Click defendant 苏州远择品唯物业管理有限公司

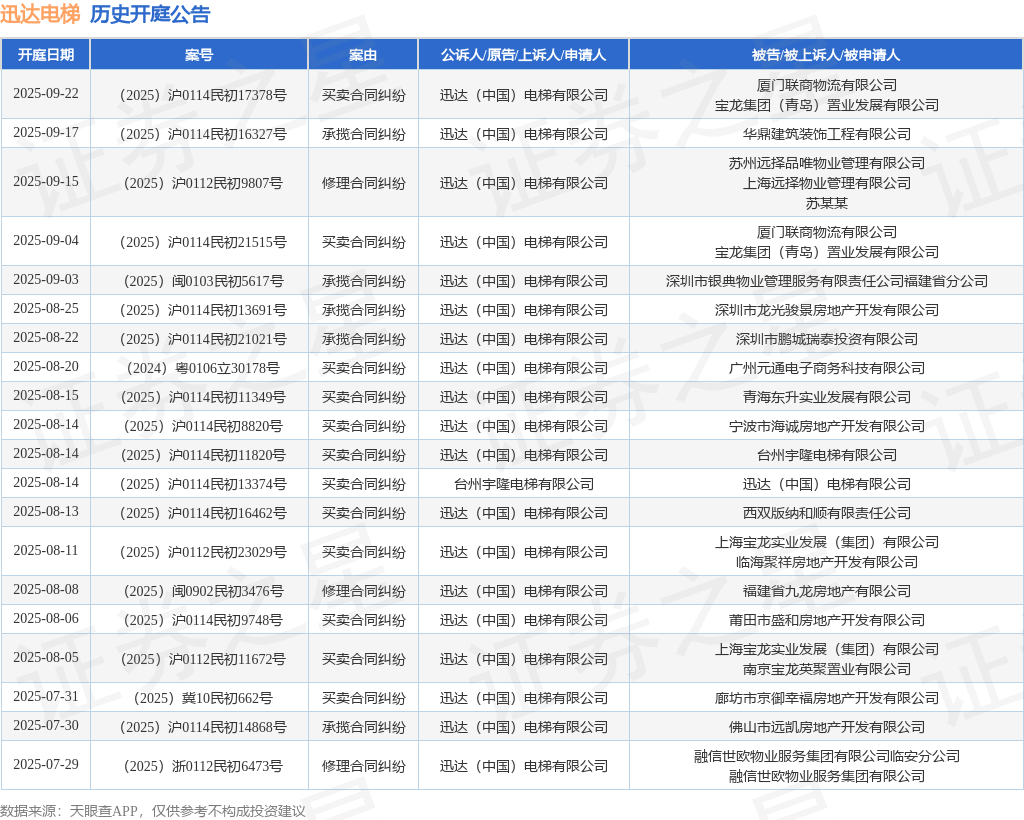pyautogui.click(x=827, y=163)
